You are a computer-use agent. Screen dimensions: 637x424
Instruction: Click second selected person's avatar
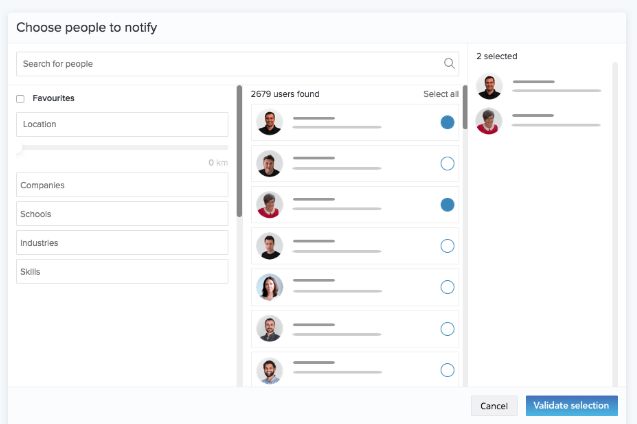tap(489, 121)
